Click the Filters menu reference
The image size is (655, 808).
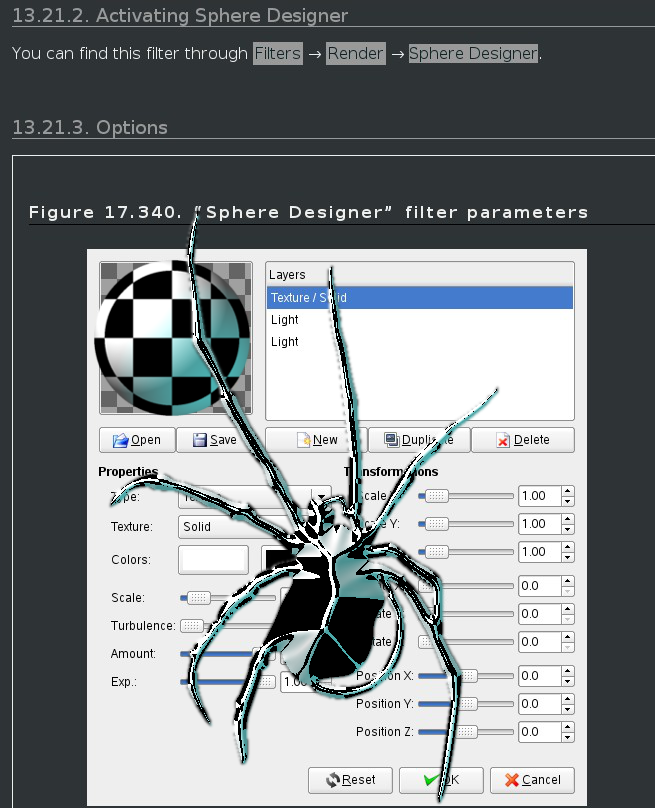[278, 54]
